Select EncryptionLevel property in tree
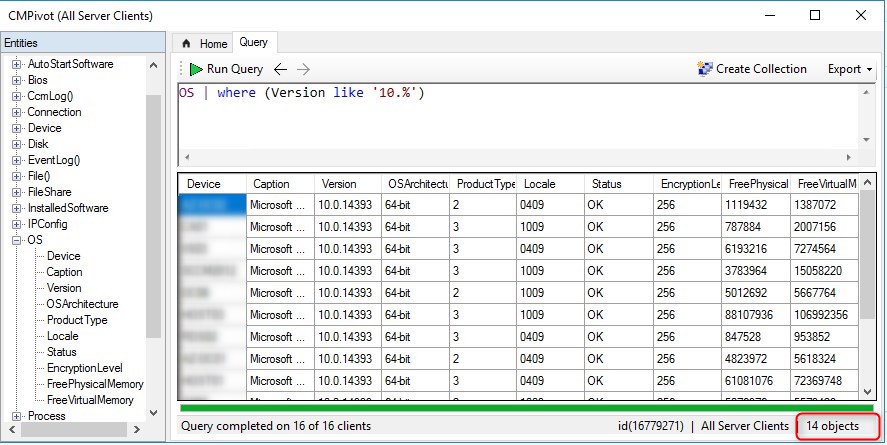 85,368
